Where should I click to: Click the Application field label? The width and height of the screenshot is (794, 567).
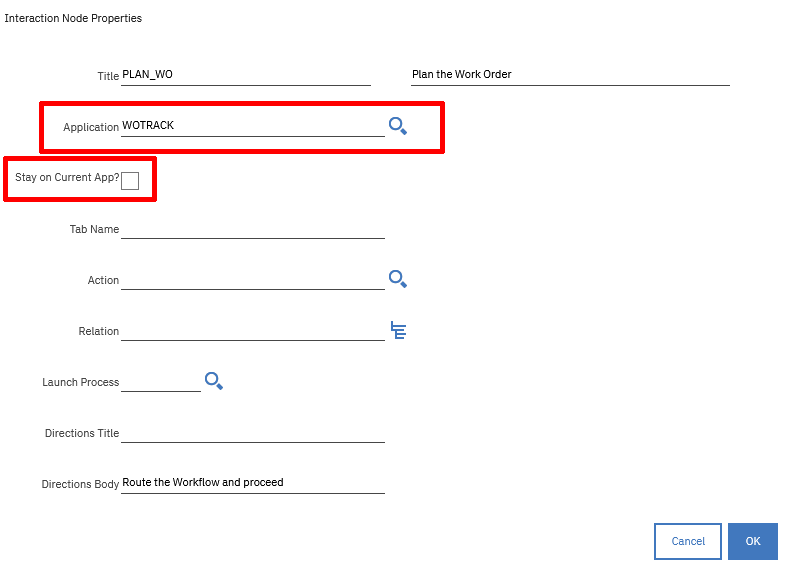click(x=91, y=127)
